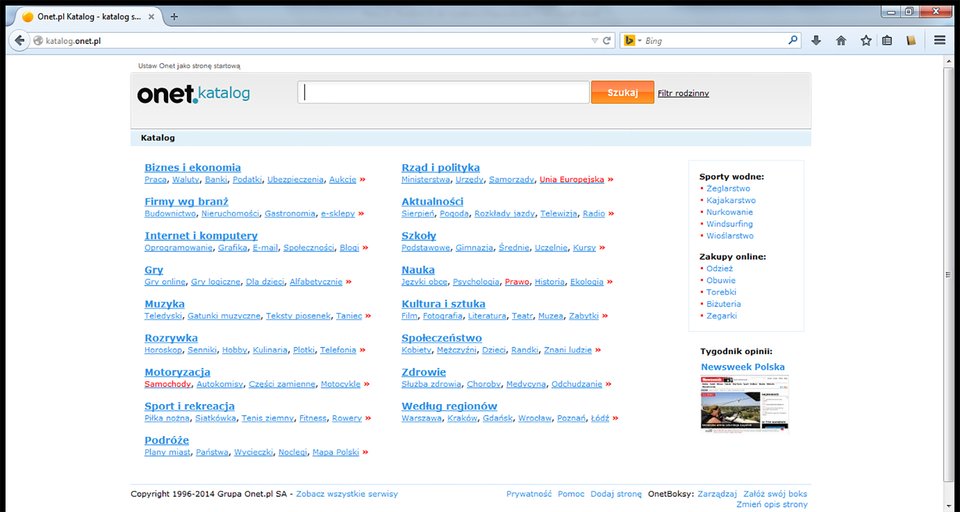The image size is (960, 512).
Task: Open the Windsurfing link in Sporty wodne
Action: pos(729,224)
